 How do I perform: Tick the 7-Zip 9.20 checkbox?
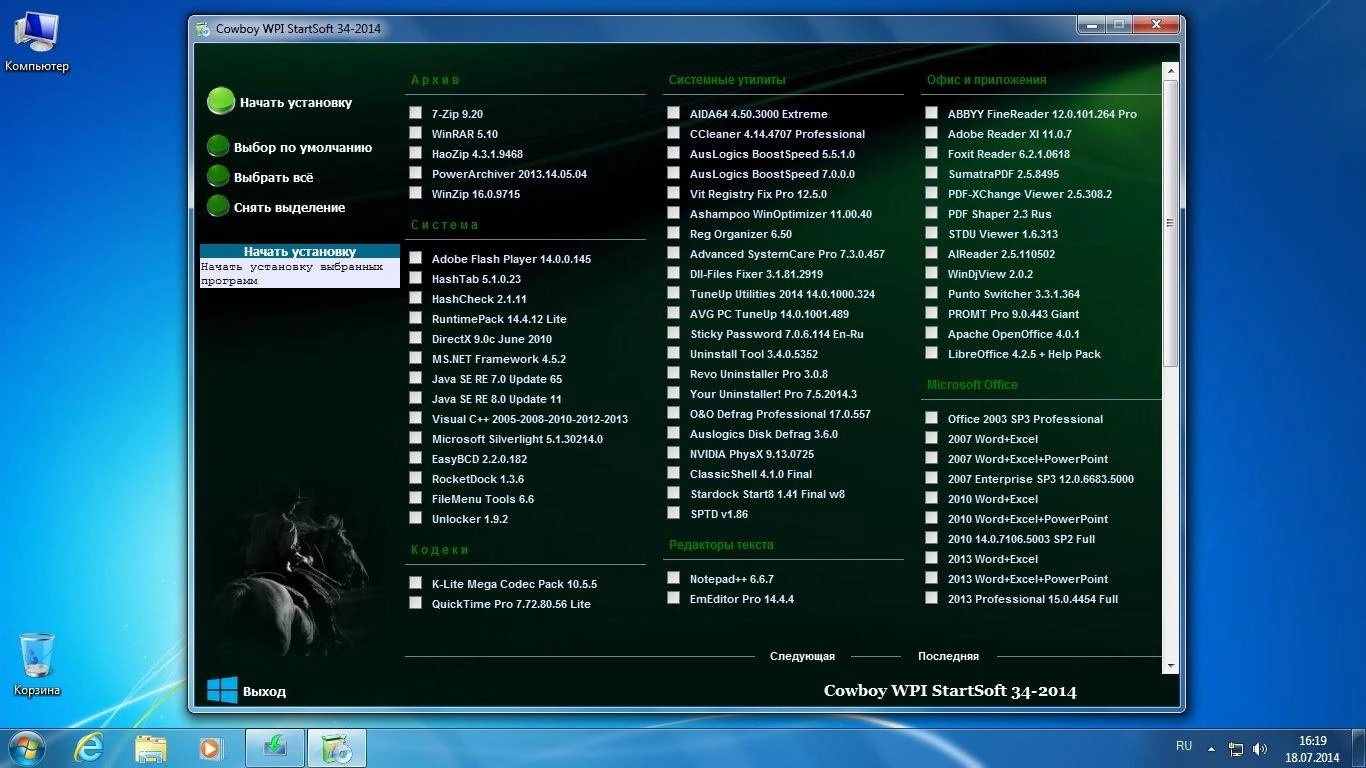click(415, 113)
